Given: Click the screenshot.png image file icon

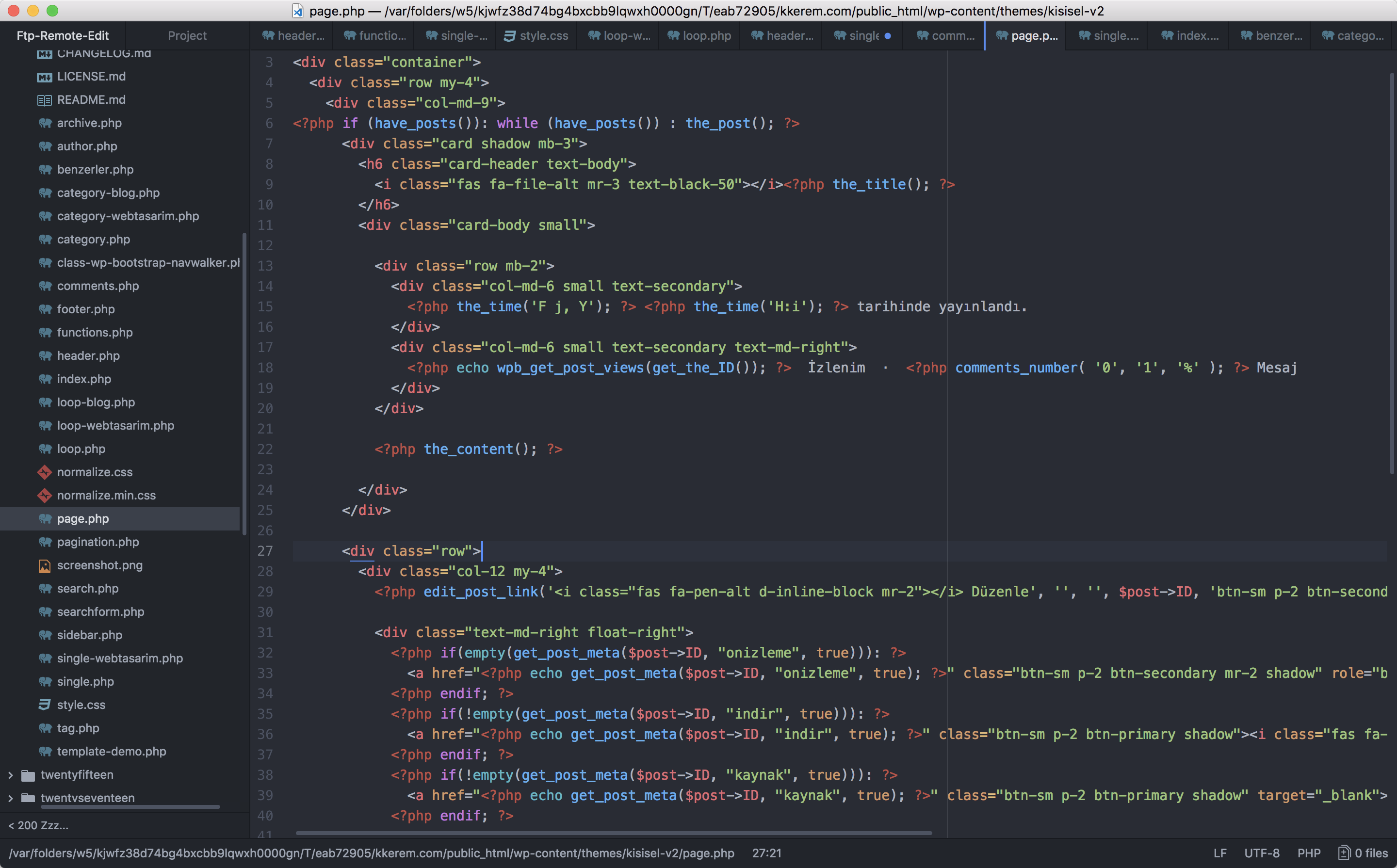Looking at the screenshot, I should [x=44, y=565].
